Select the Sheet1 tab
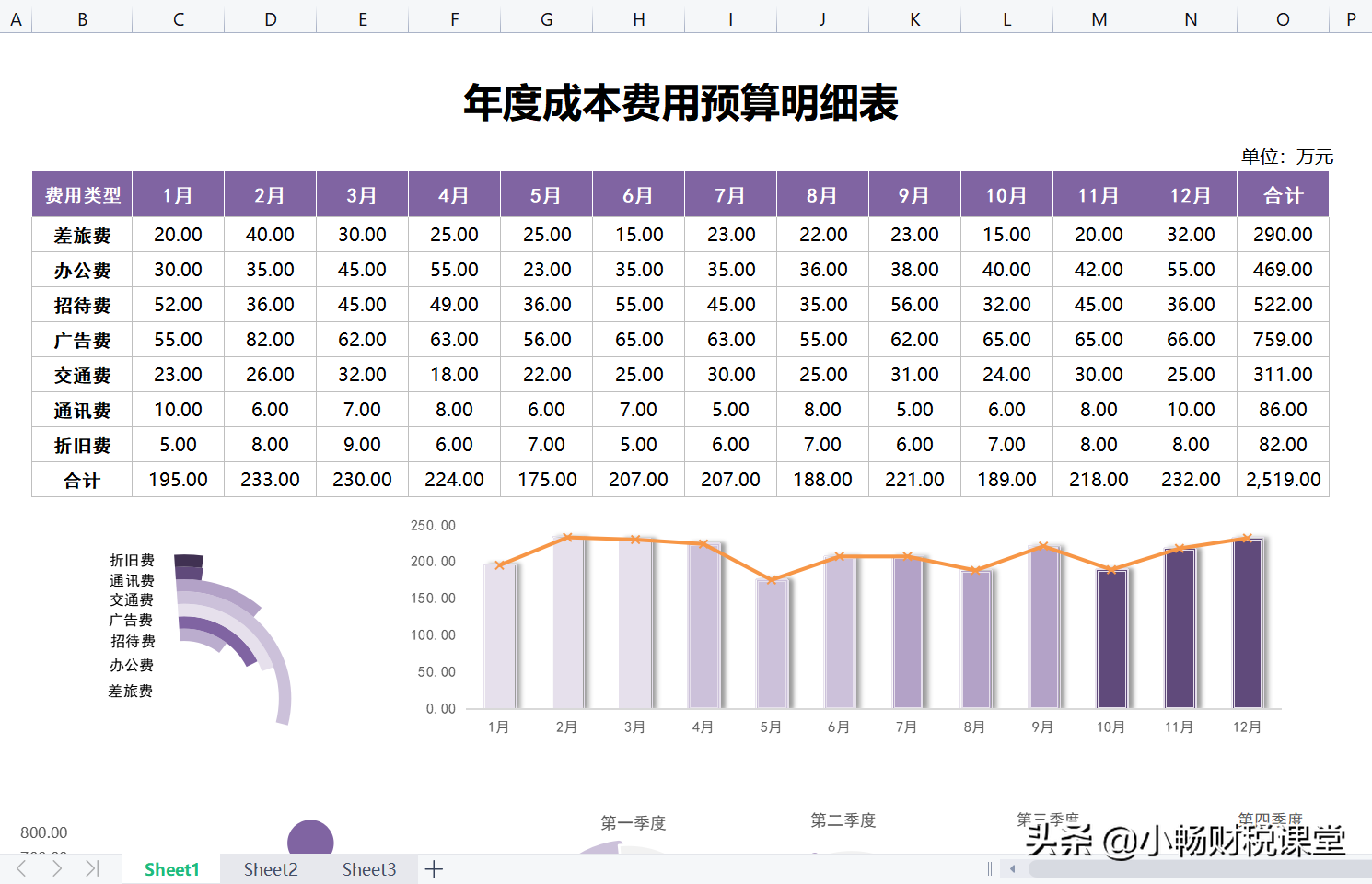The image size is (1372, 884). point(171,867)
